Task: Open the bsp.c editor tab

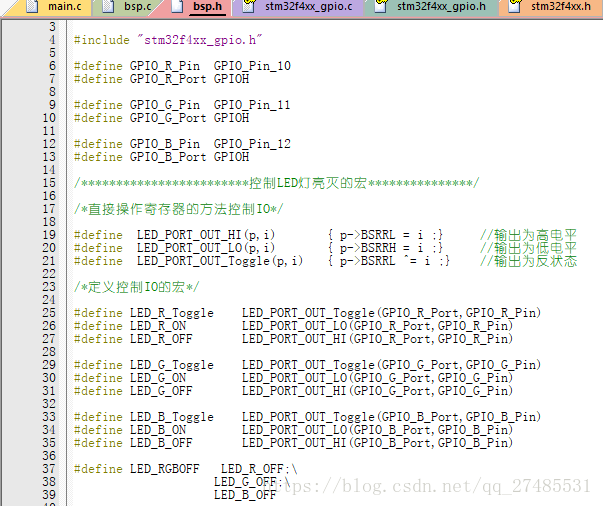Action: 136,7
